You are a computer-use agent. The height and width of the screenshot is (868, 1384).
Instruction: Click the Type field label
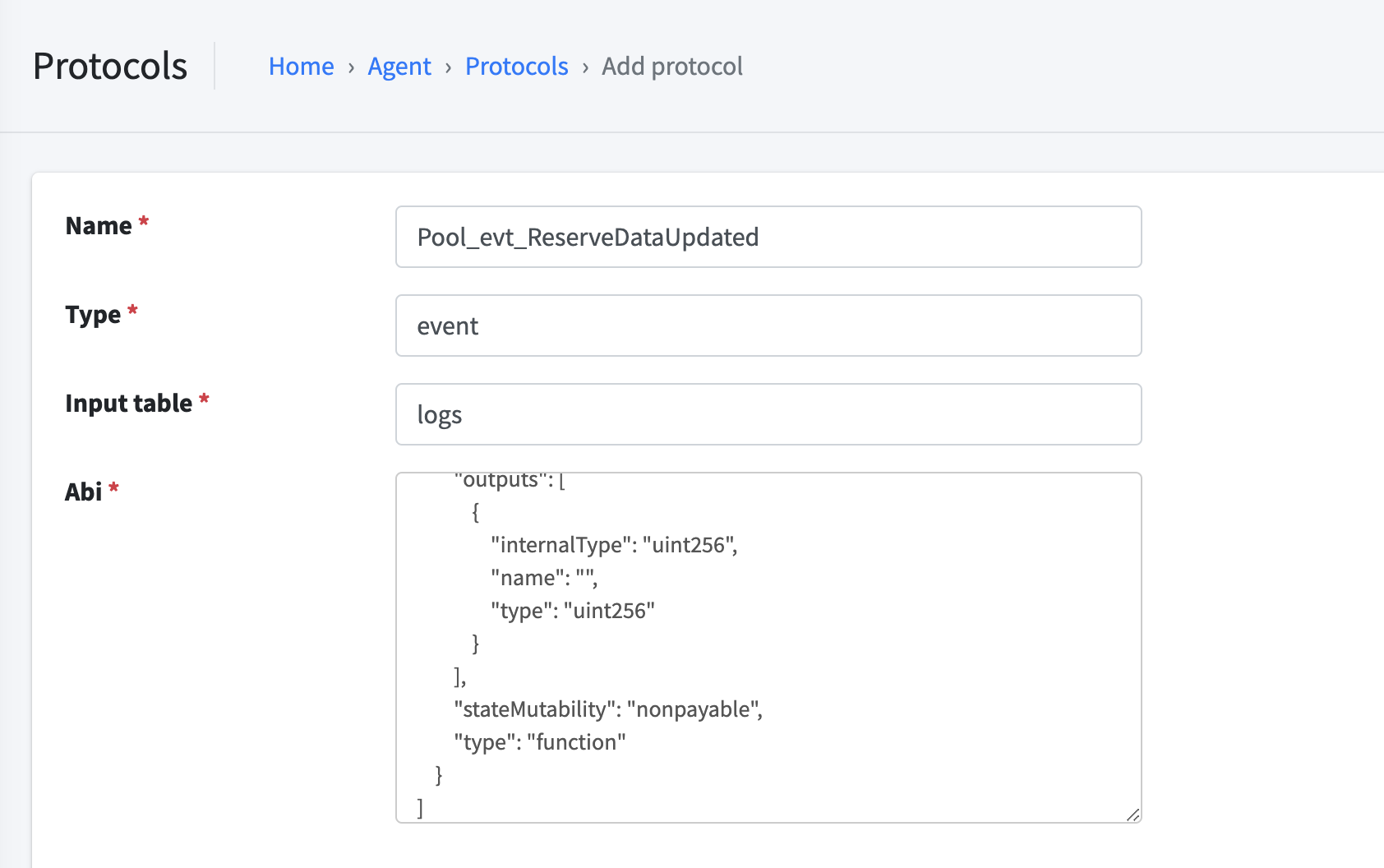pyautogui.click(x=93, y=315)
